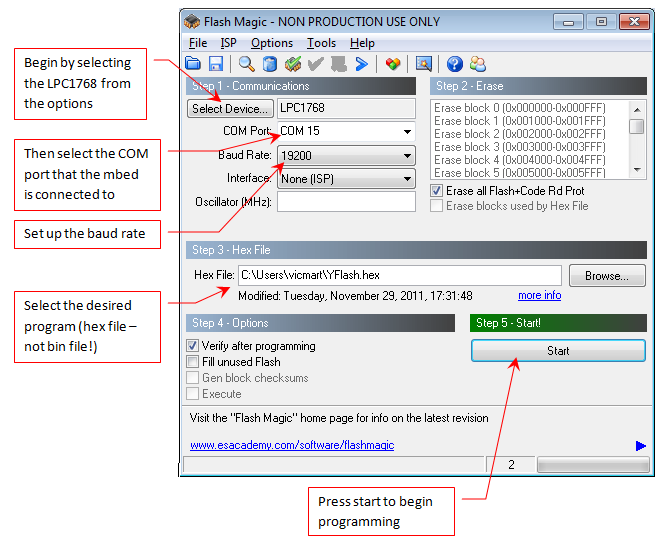Screen dimensions: 668x546
Task: Click the blue cylinder erase flash icon
Action: 270,65
